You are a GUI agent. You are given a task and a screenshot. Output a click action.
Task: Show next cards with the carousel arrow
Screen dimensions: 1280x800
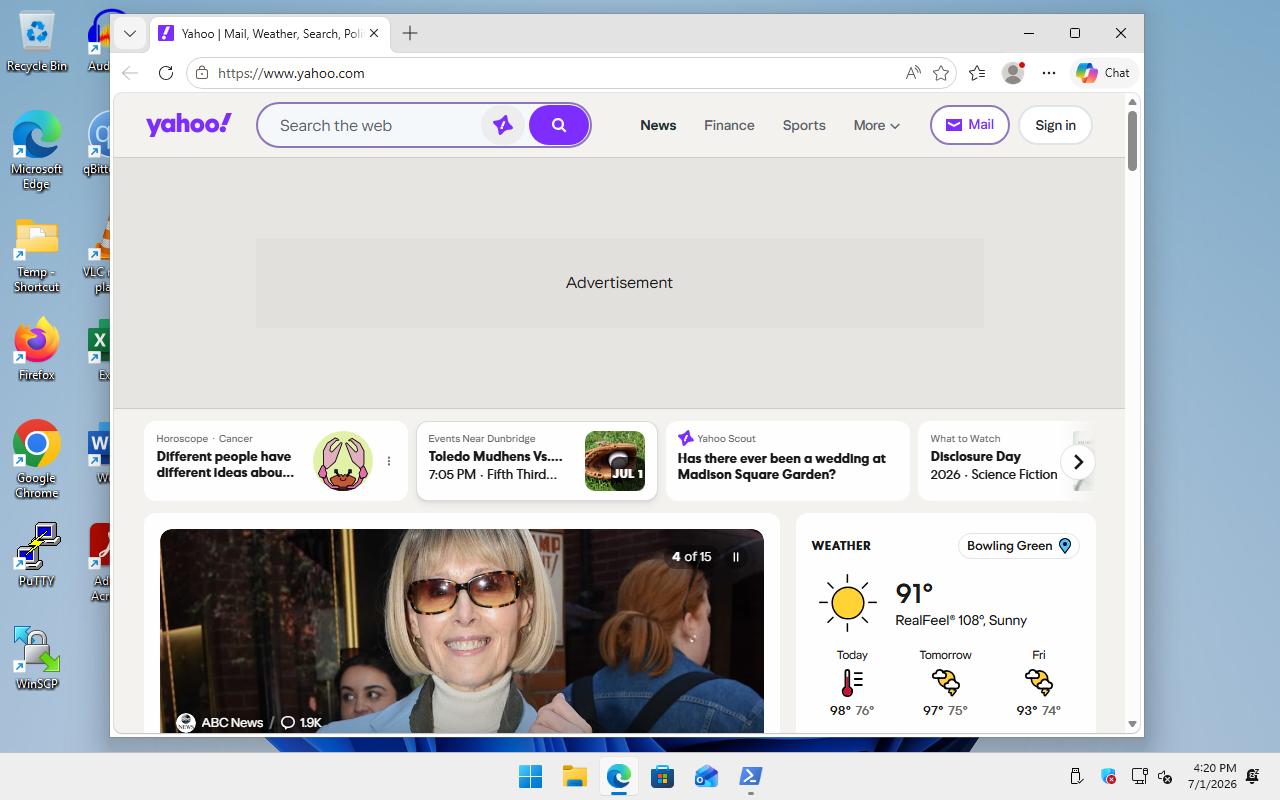(x=1078, y=462)
